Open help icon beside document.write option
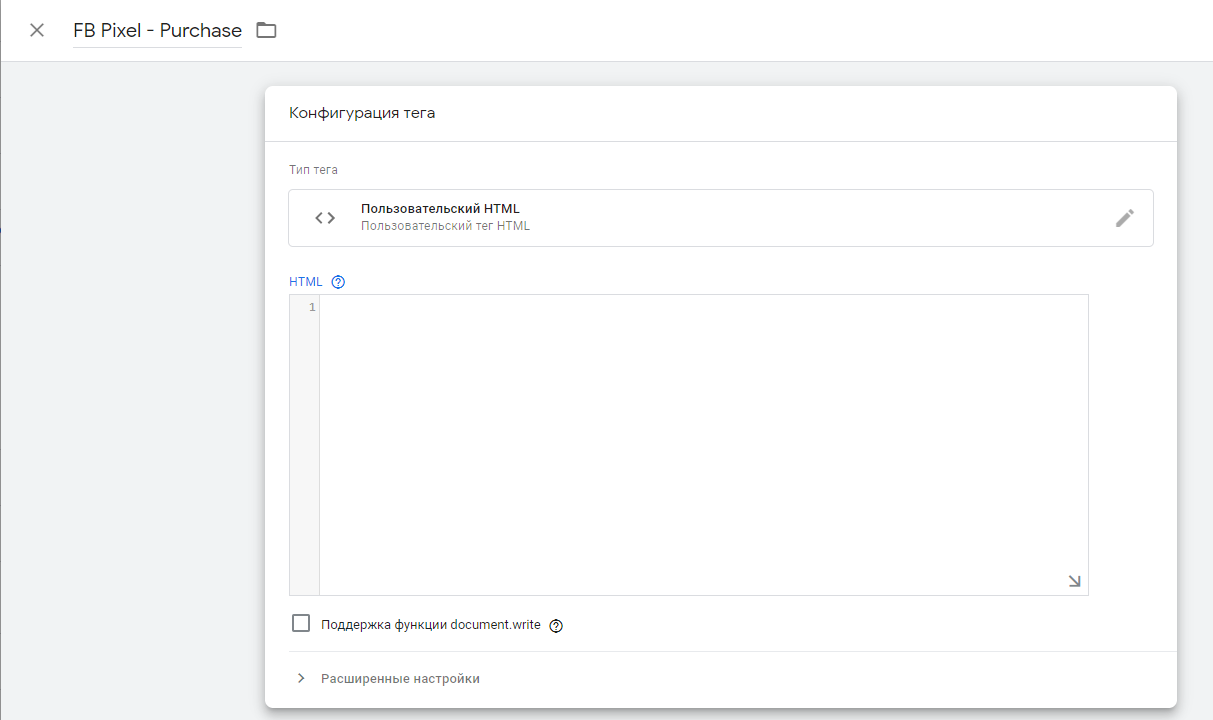 pos(557,626)
